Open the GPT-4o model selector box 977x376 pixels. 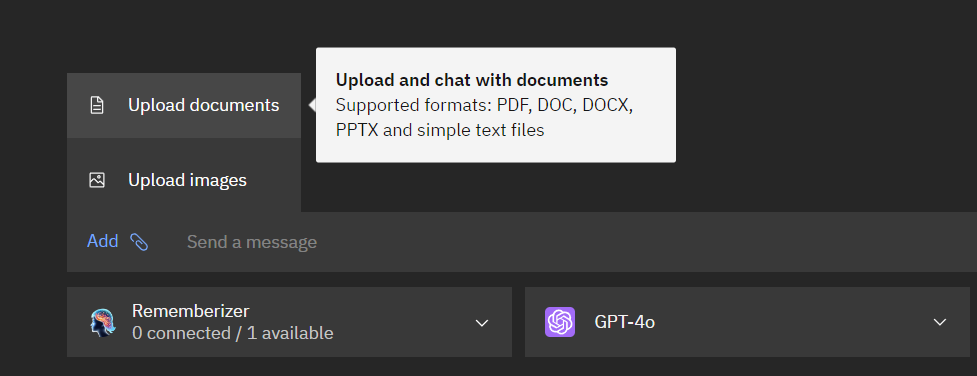[747, 322]
